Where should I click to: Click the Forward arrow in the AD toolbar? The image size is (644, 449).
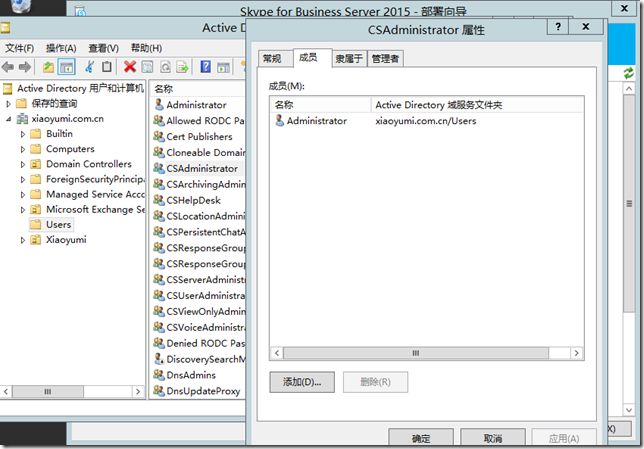click(25, 67)
